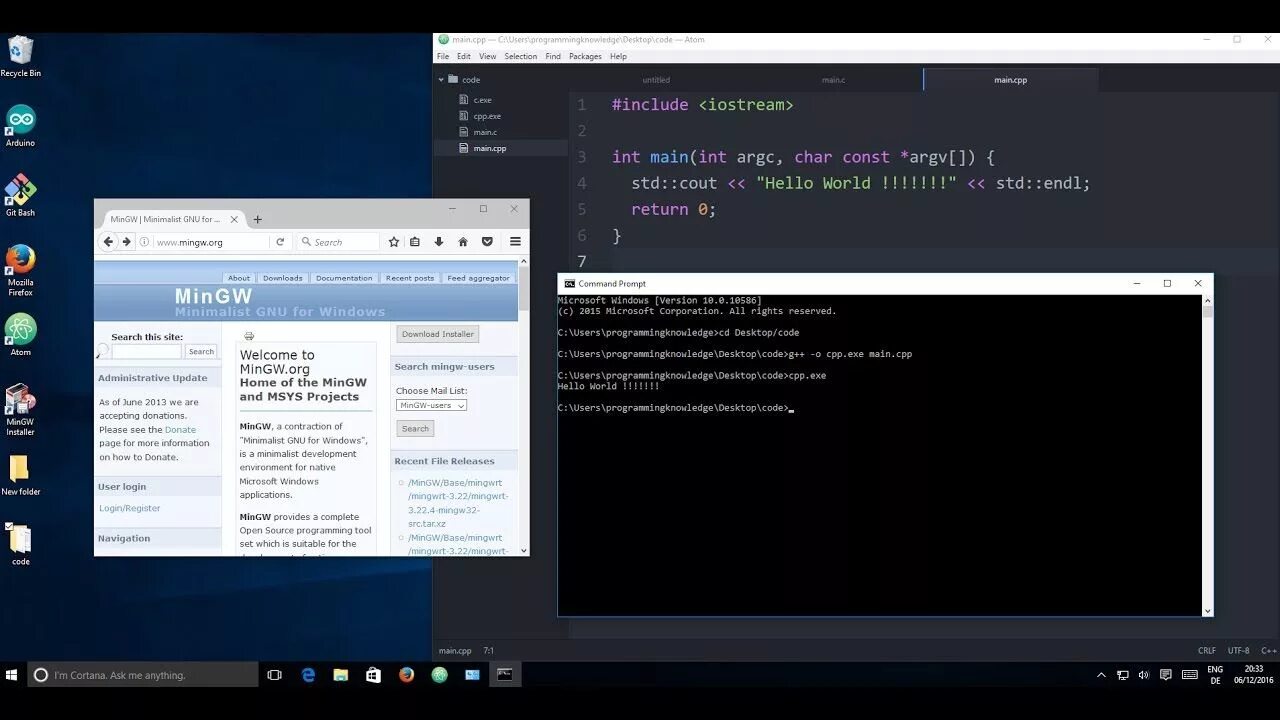
Task: Open Recycle Bin desktop icon
Action: (20, 57)
